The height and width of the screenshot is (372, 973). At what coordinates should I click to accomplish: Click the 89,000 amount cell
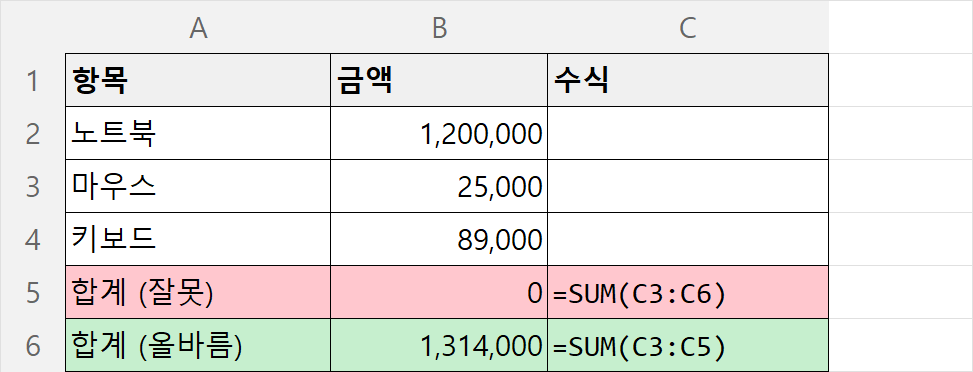(439, 239)
